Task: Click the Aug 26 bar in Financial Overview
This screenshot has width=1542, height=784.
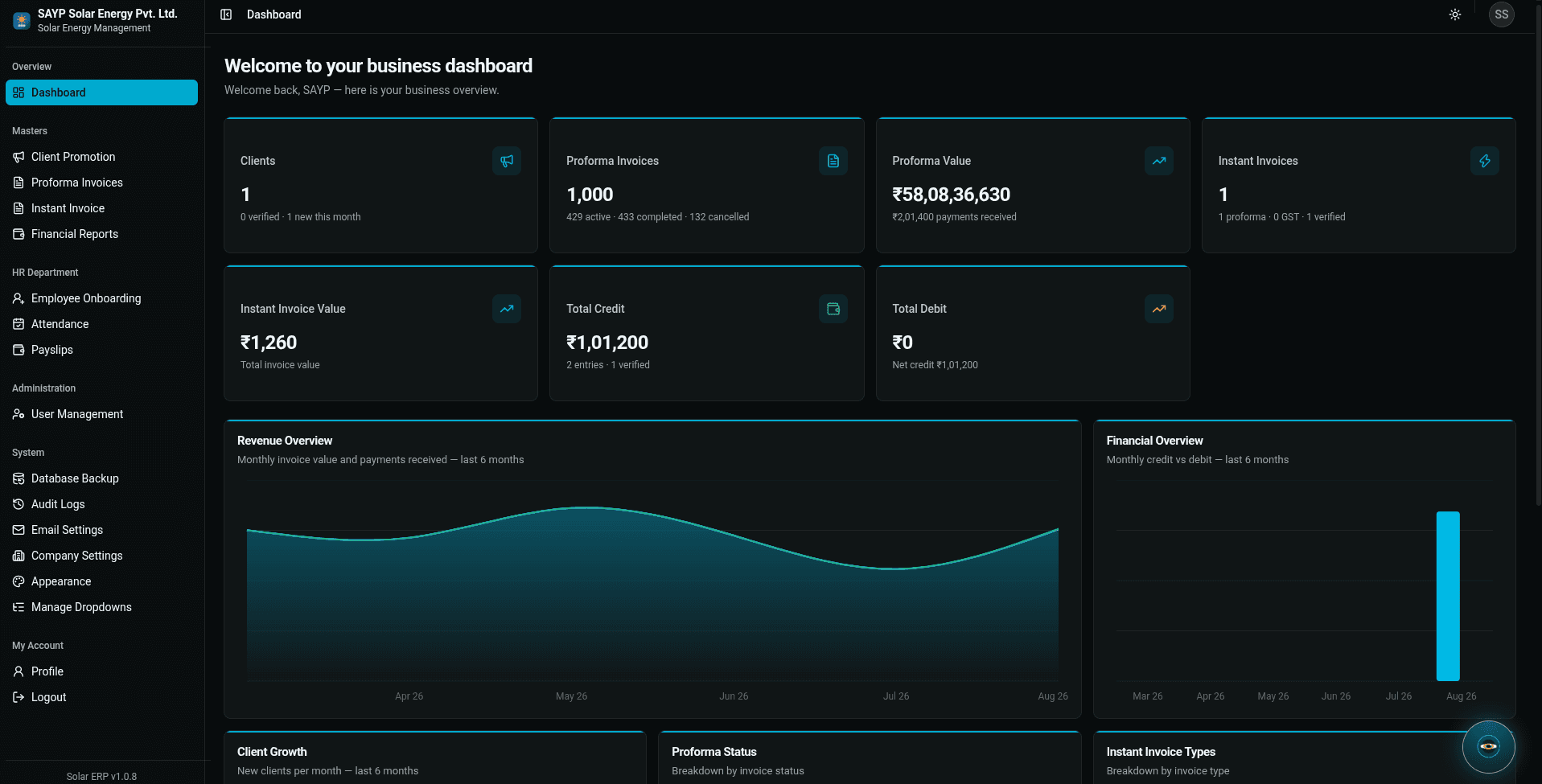Action: (1448, 596)
